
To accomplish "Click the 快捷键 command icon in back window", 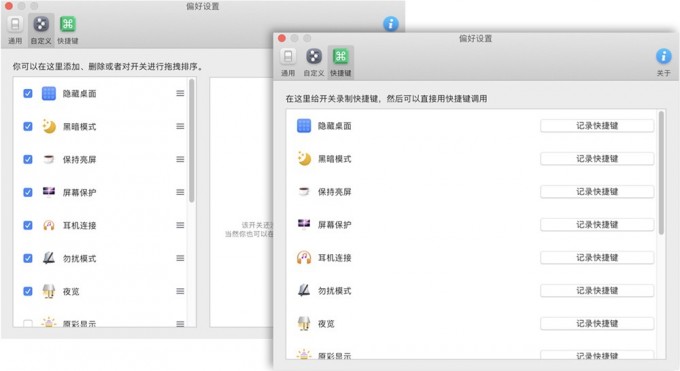I will pyautogui.click(x=68, y=24).
